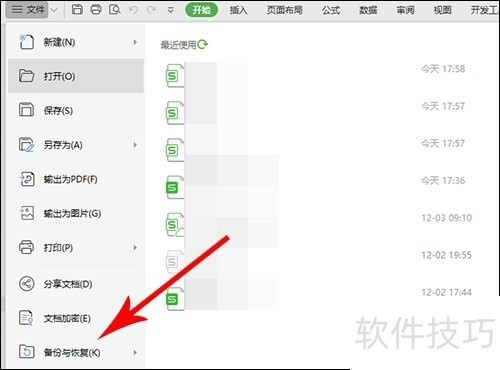Click the print preview icon
Screen dimensions: 500x370
click(x=115, y=10)
